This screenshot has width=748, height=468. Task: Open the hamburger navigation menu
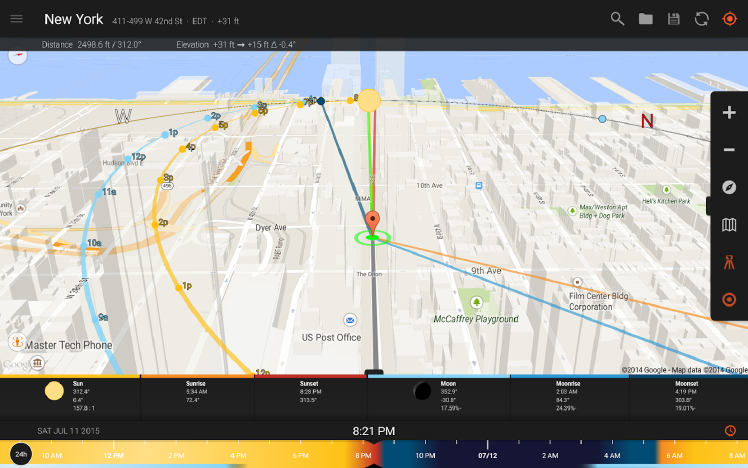pyautogui.click(x=17, y=19)
